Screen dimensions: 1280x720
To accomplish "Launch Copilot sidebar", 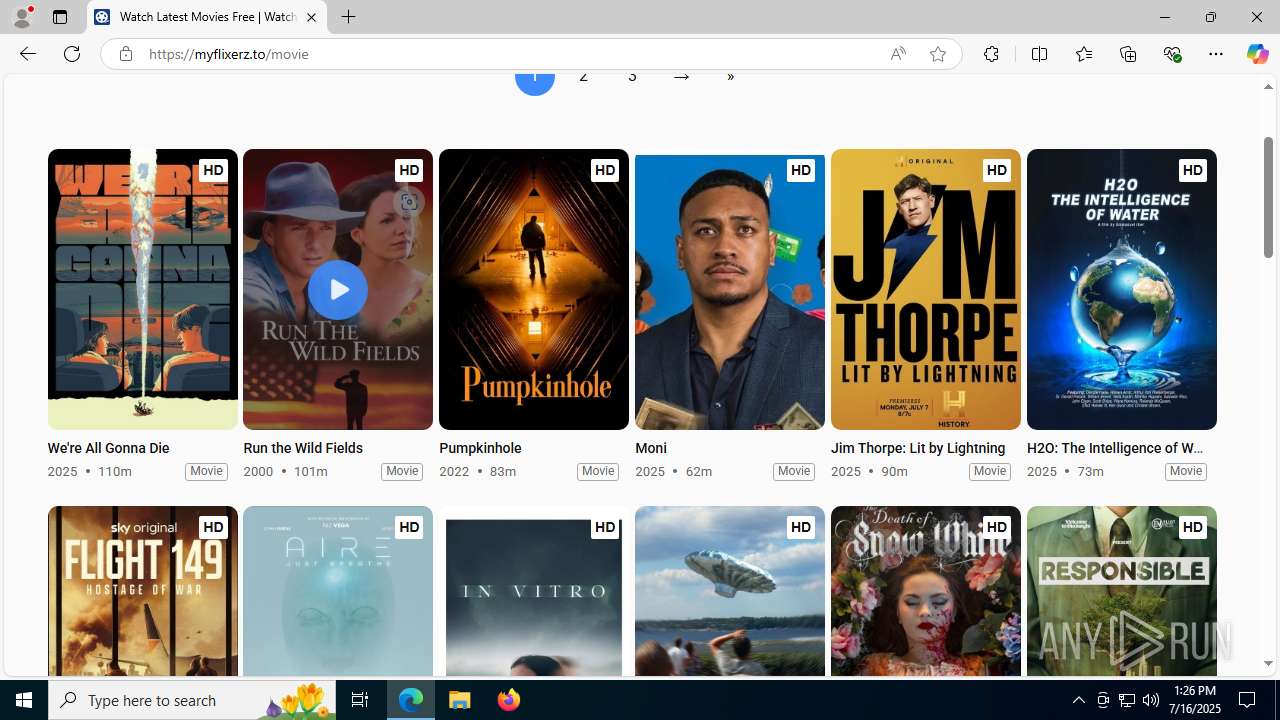I will [x=1257, y=54].
